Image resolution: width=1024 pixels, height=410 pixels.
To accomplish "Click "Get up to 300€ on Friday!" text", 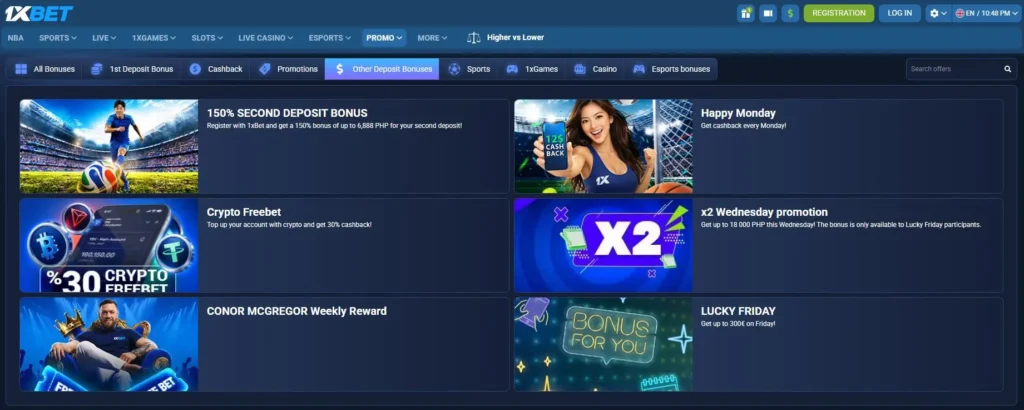I will (x=738, y=324).
